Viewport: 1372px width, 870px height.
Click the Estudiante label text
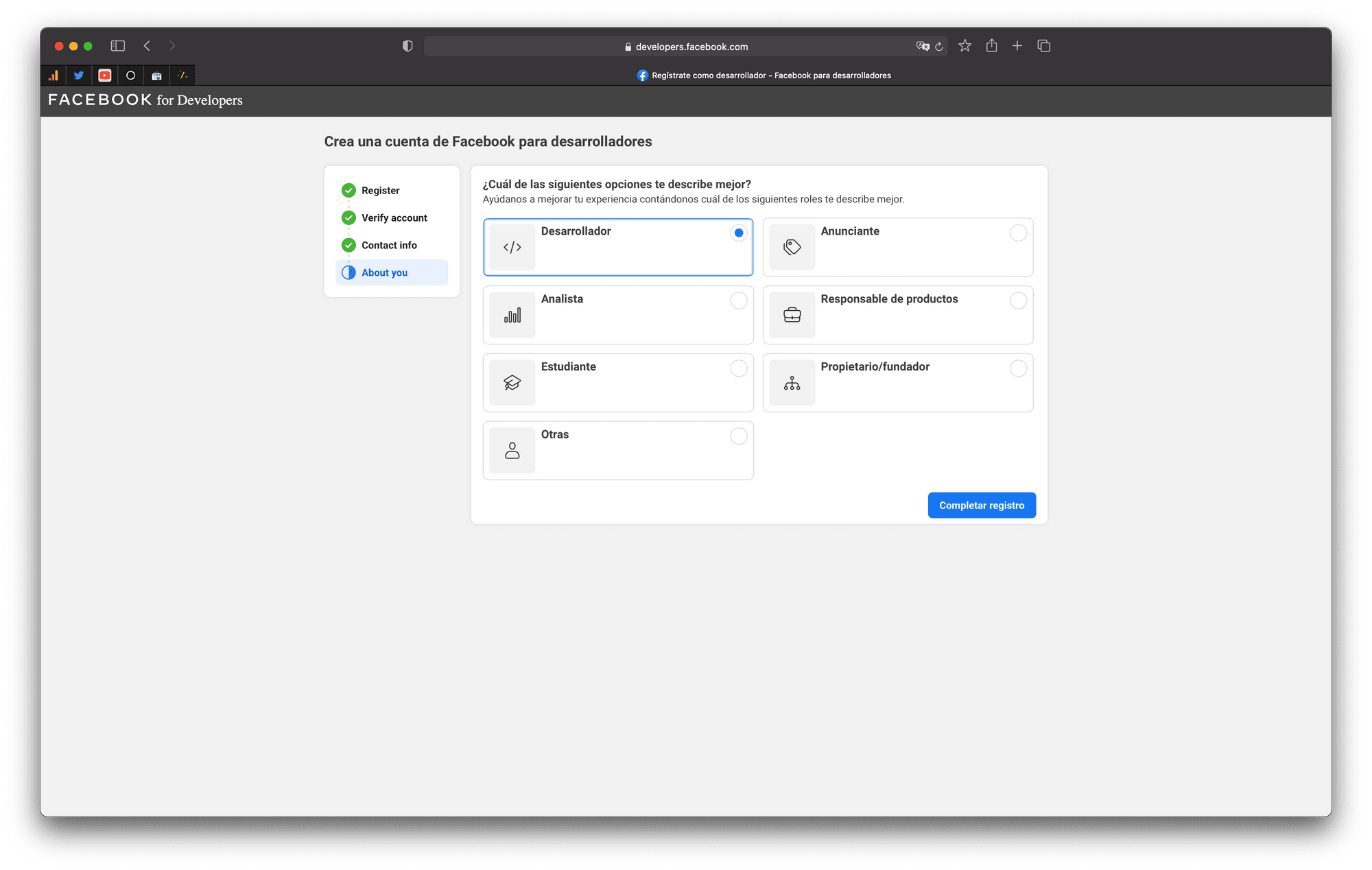[x=568, y=367]
